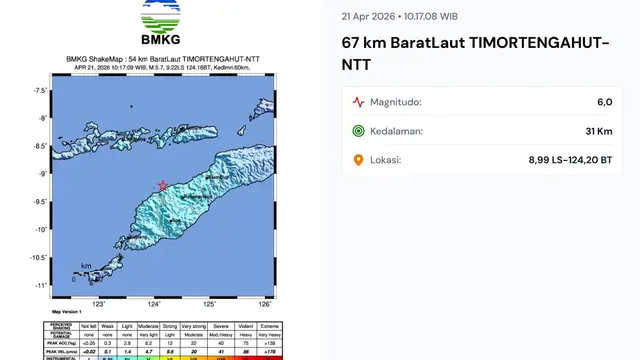Click the Extreme cell in legend
Screen dimensions: 640x360
pos(270,326)
